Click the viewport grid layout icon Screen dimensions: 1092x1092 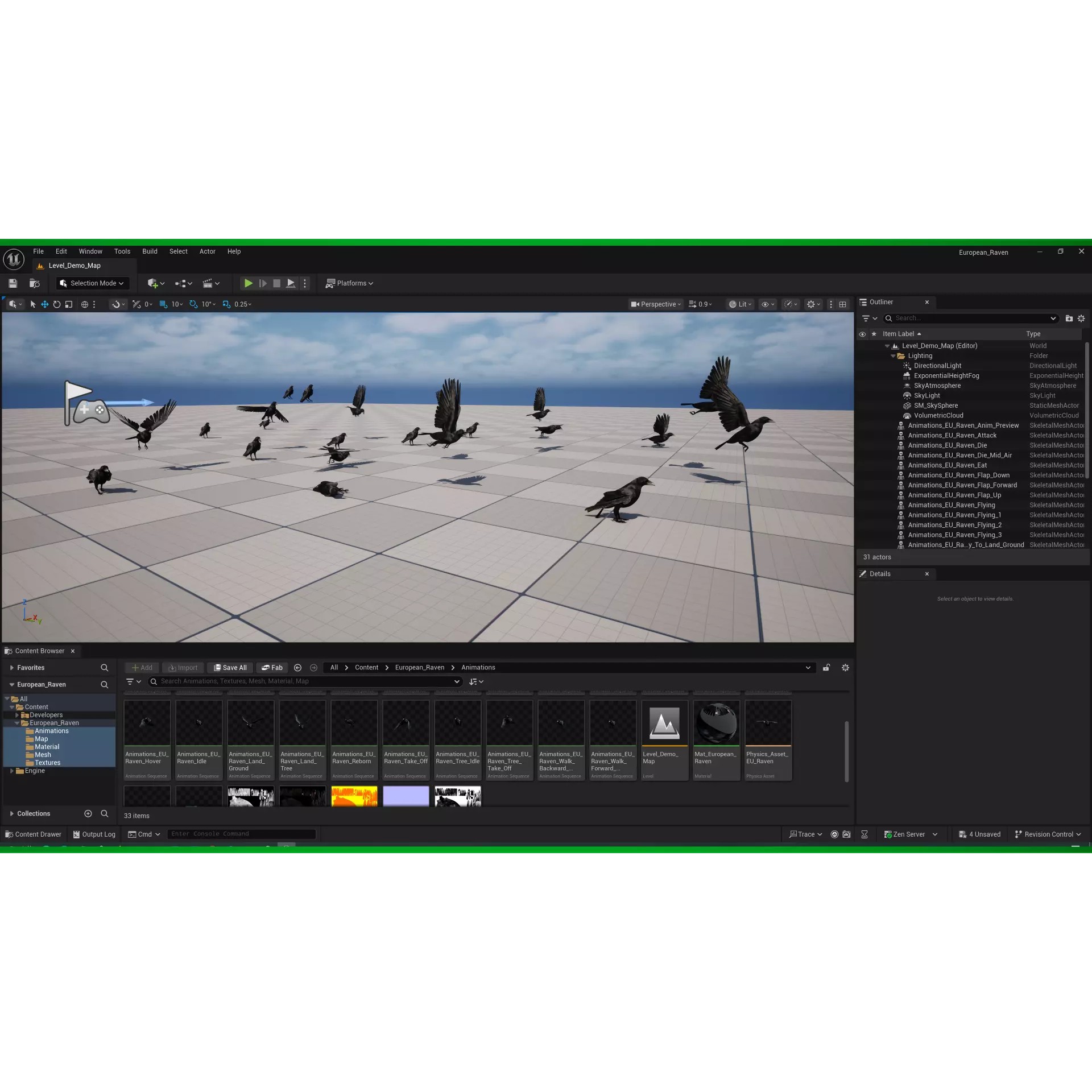click(x=843, y=304)
